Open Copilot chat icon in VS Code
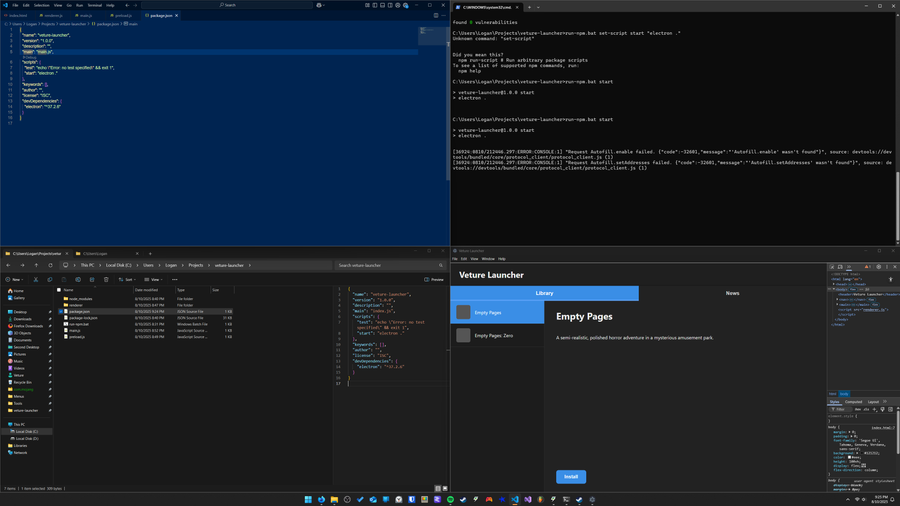The width and height of the screenshot is (900, 506). (319, 5)
